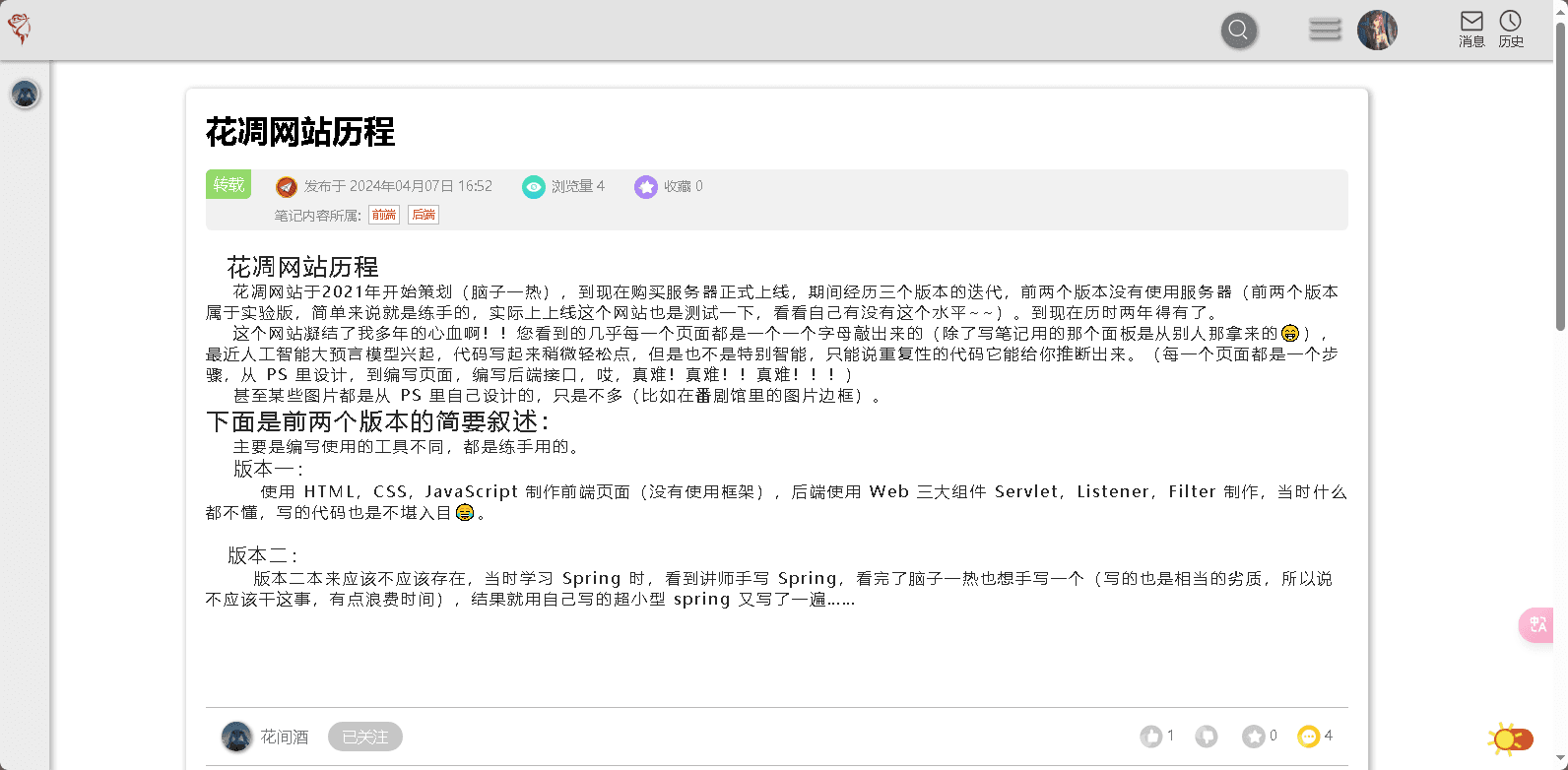Toggle the sun day/night theme switch
Screen dimensions: 1568x770
[x=1511, y=738]
